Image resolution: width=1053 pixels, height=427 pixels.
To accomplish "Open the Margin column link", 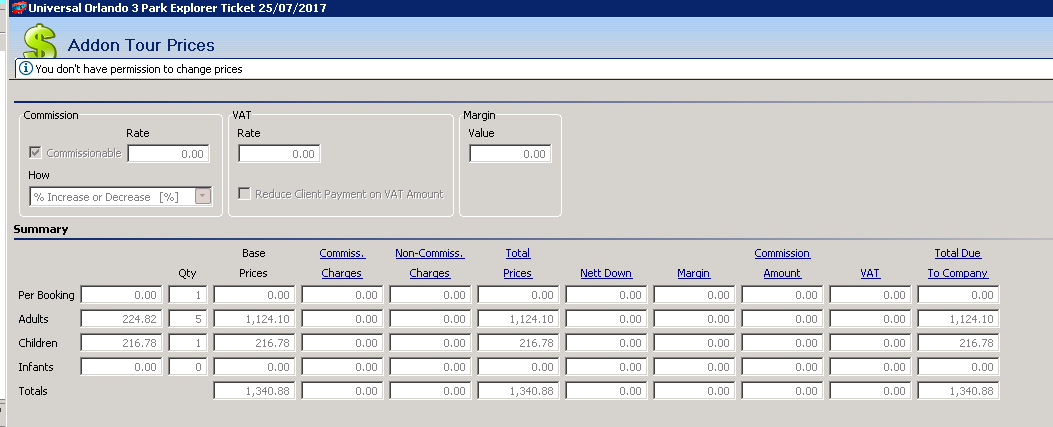I will pos(694,273).
